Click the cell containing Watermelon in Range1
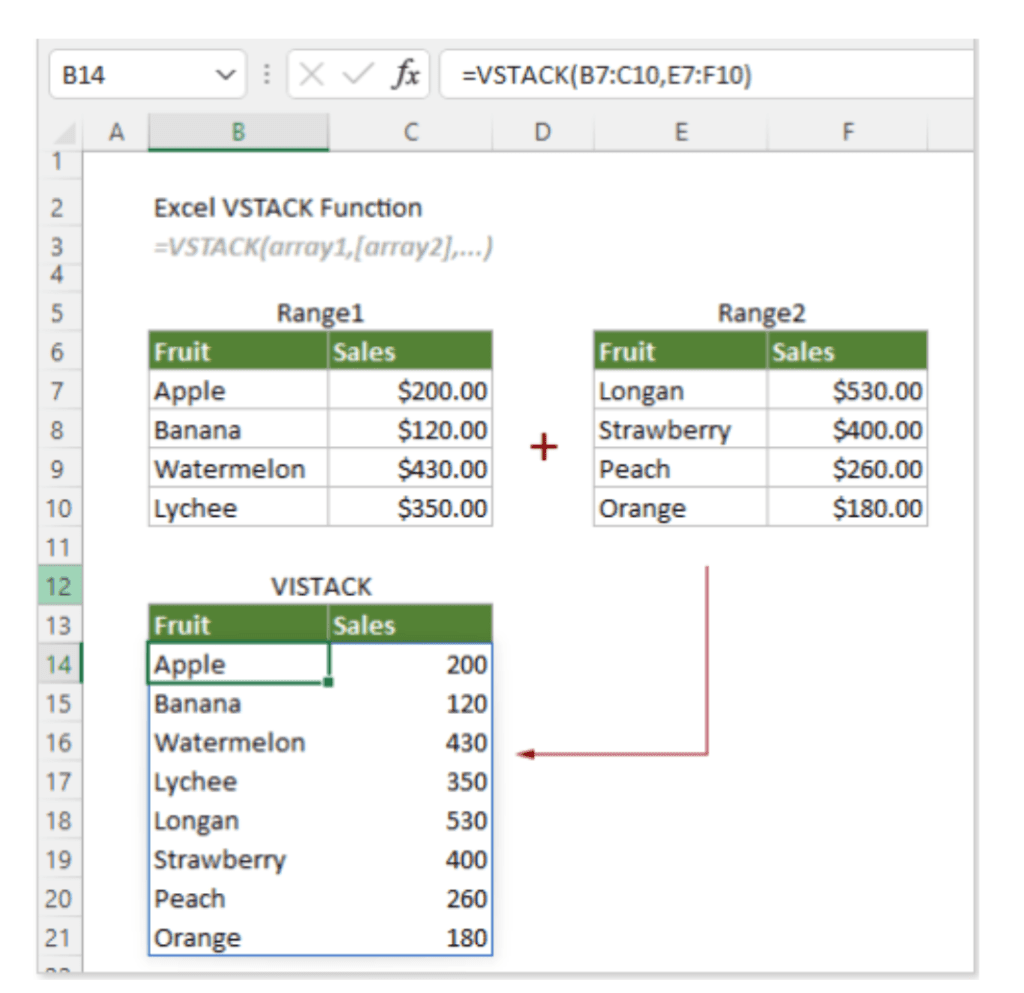 (x=238, y=469)
